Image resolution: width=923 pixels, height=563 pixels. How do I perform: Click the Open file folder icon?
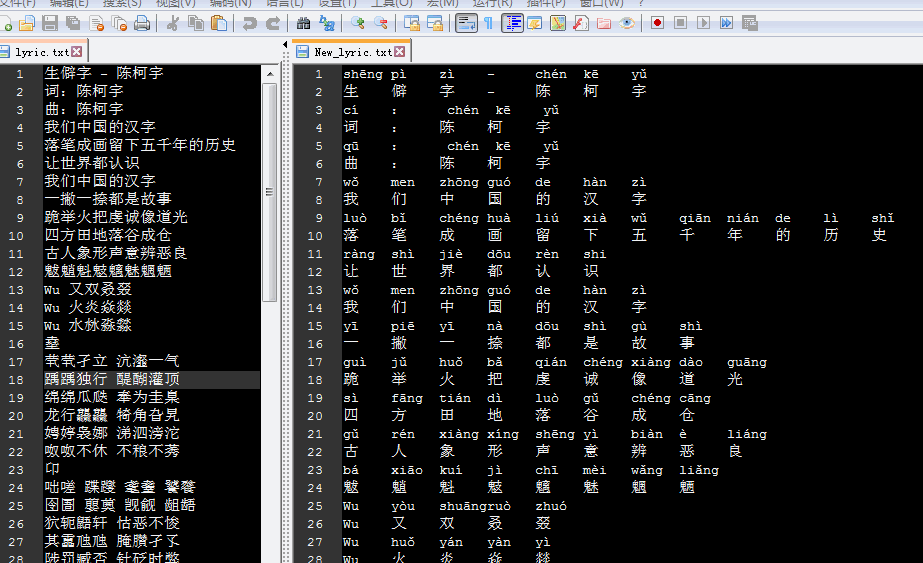(x=27, y=24)
